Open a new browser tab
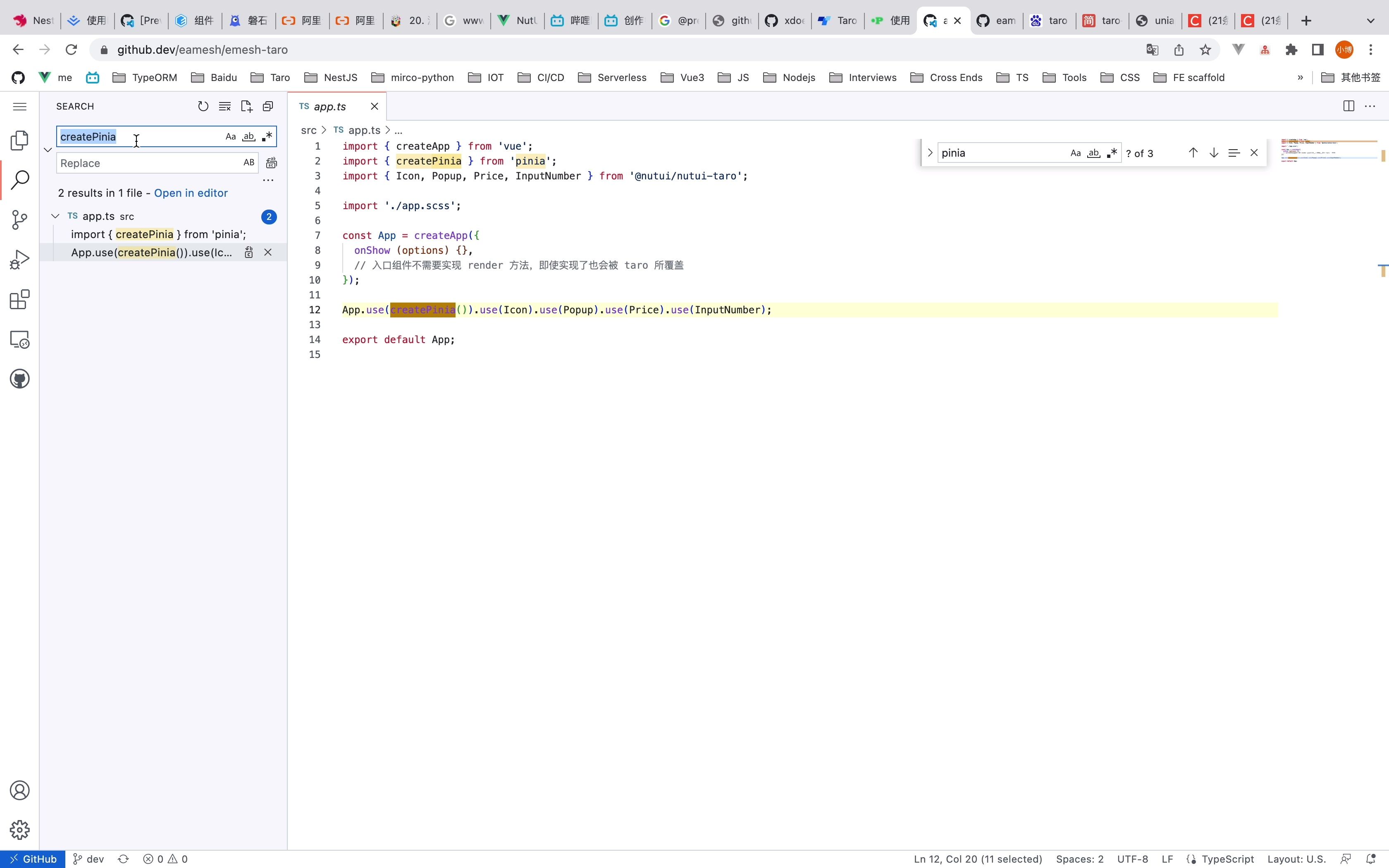The width and height of the screenshot is (1389, 868). pyautogui.click(x=1306, y=21)
